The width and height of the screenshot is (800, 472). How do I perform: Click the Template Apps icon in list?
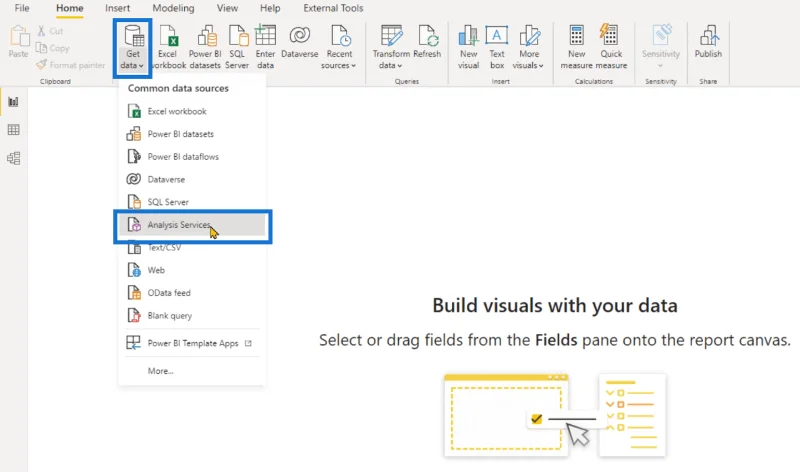tap(133, 343)
